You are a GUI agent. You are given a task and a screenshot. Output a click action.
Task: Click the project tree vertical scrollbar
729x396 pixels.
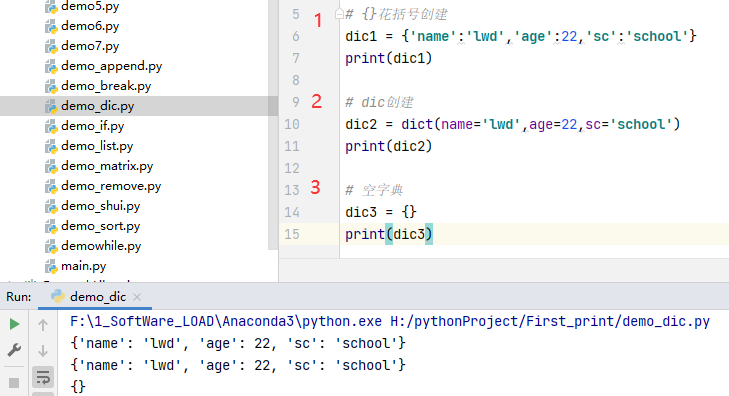point(273,125)
